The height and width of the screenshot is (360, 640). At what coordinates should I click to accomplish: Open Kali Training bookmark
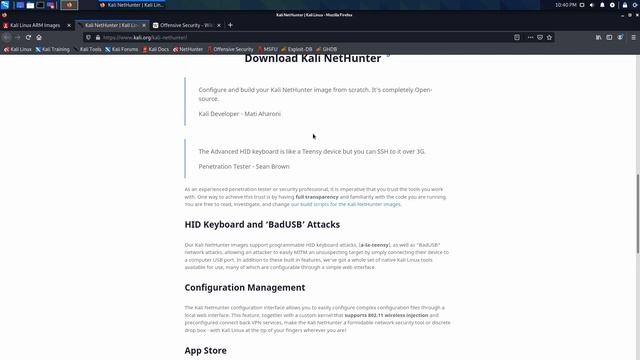(52, 49)
